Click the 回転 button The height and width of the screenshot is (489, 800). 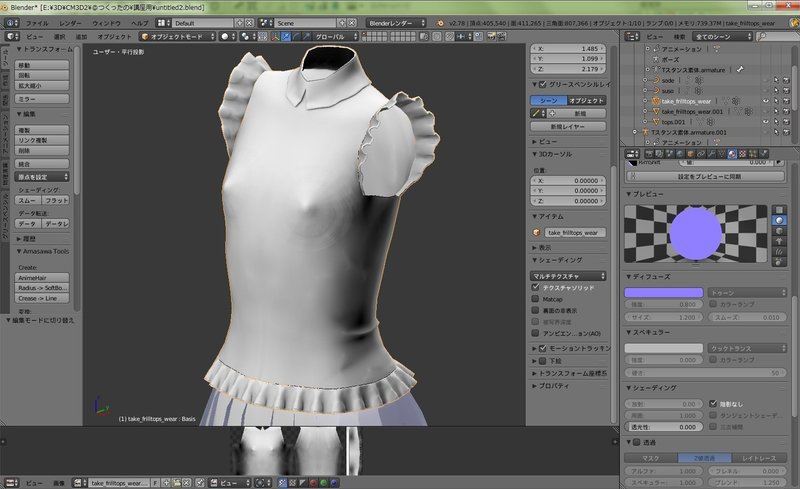pyautogui.click(x=42, y=76)
